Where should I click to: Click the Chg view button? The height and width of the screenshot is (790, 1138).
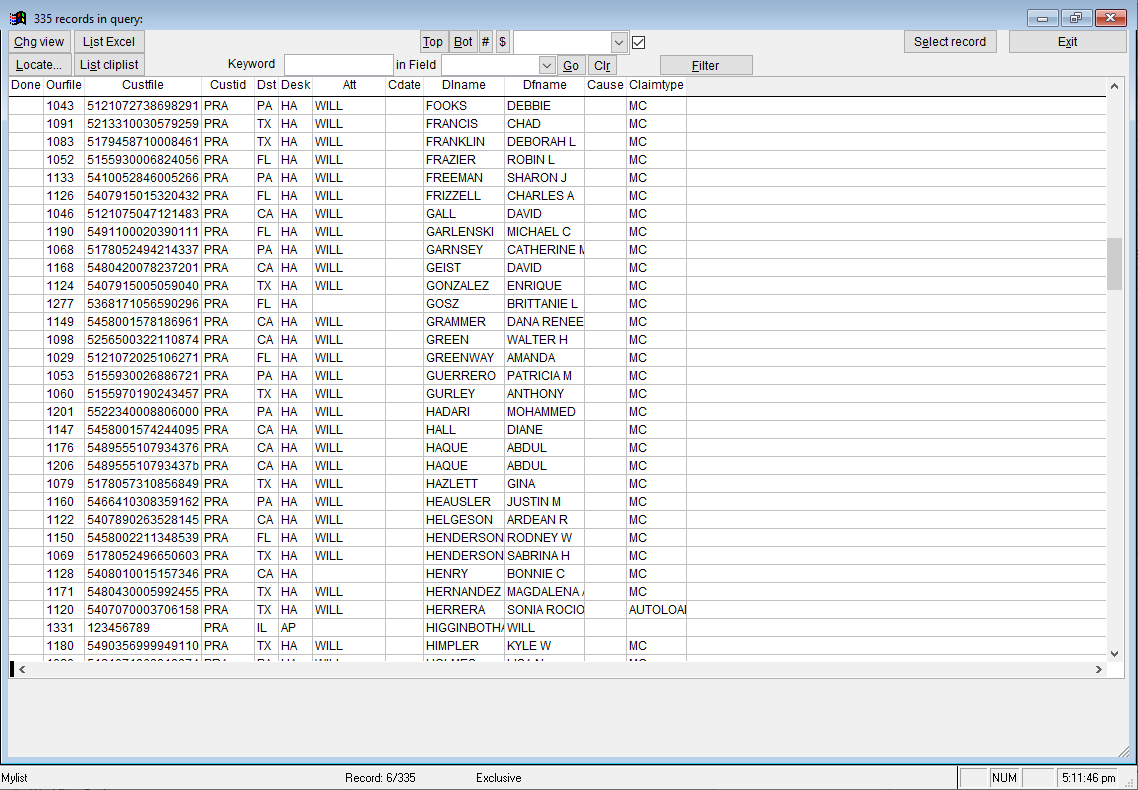[x=39, y=42]
